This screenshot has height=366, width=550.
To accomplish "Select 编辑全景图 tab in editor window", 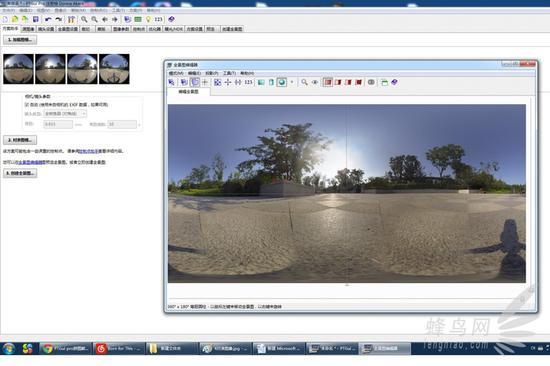I will pos(189,92).
